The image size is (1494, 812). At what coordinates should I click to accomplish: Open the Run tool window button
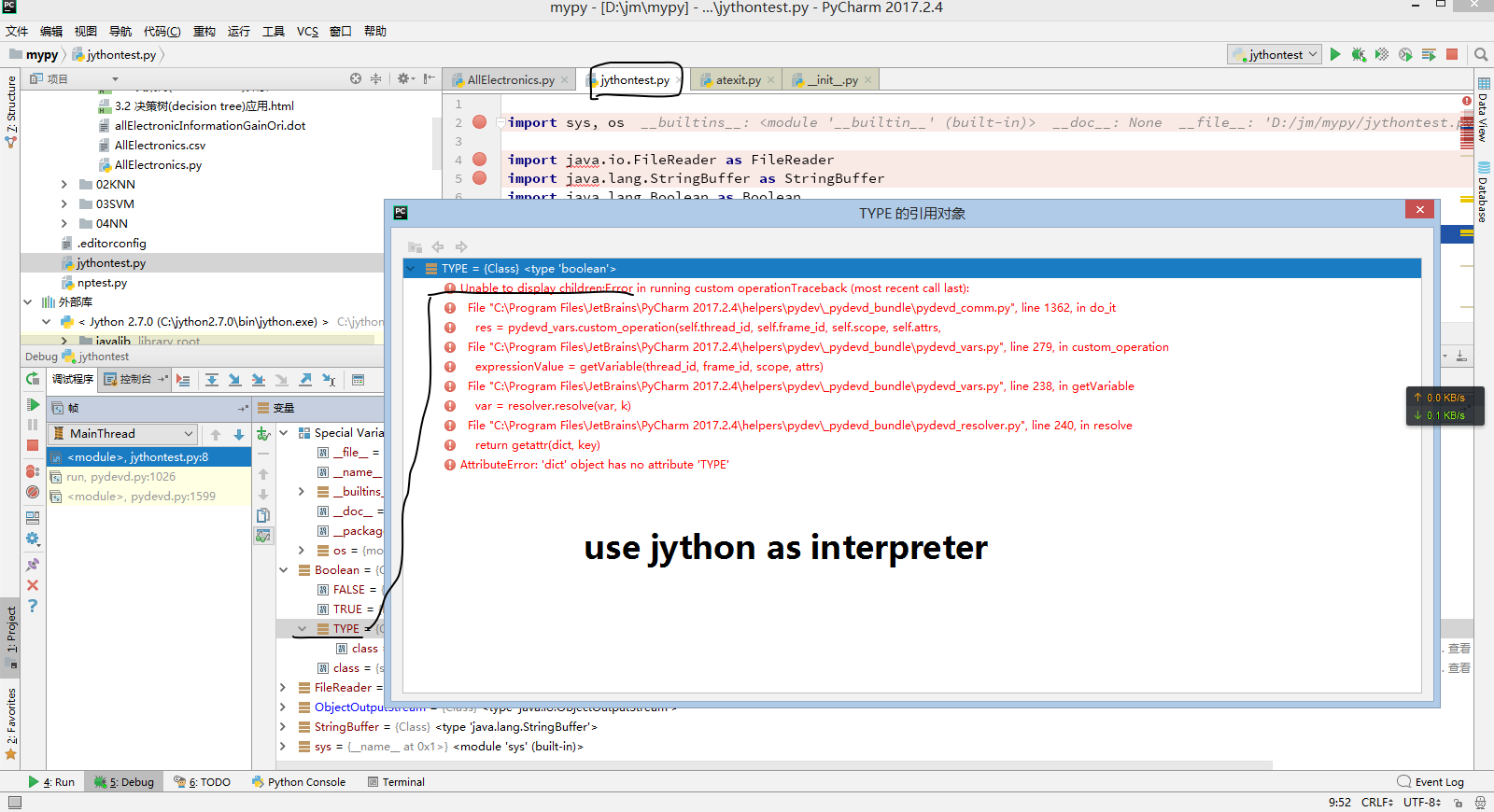tap(52, 782)
